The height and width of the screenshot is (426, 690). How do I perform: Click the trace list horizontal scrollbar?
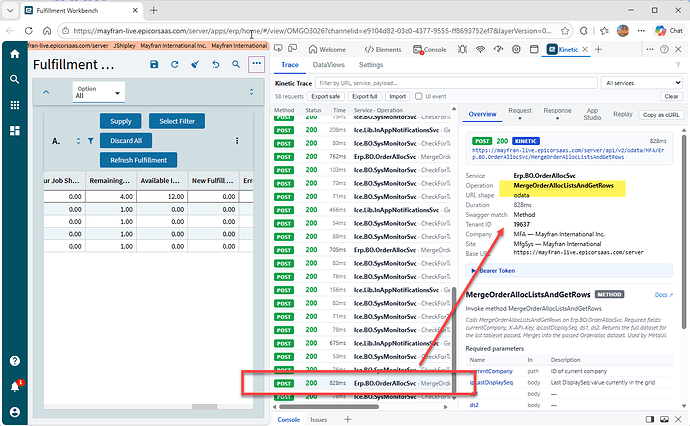(x=329, y=407)
